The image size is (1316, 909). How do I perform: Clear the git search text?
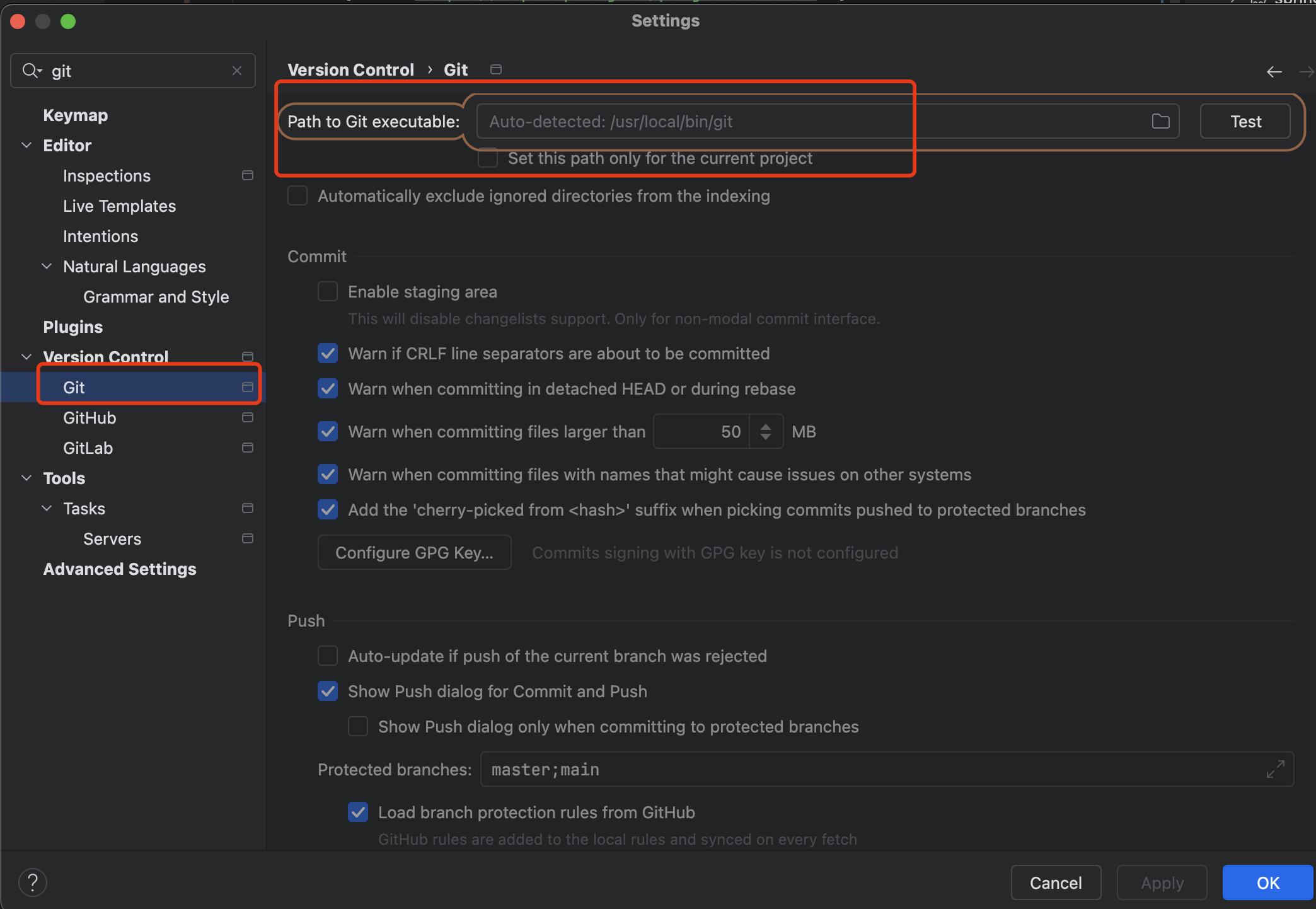pos(237,71)
